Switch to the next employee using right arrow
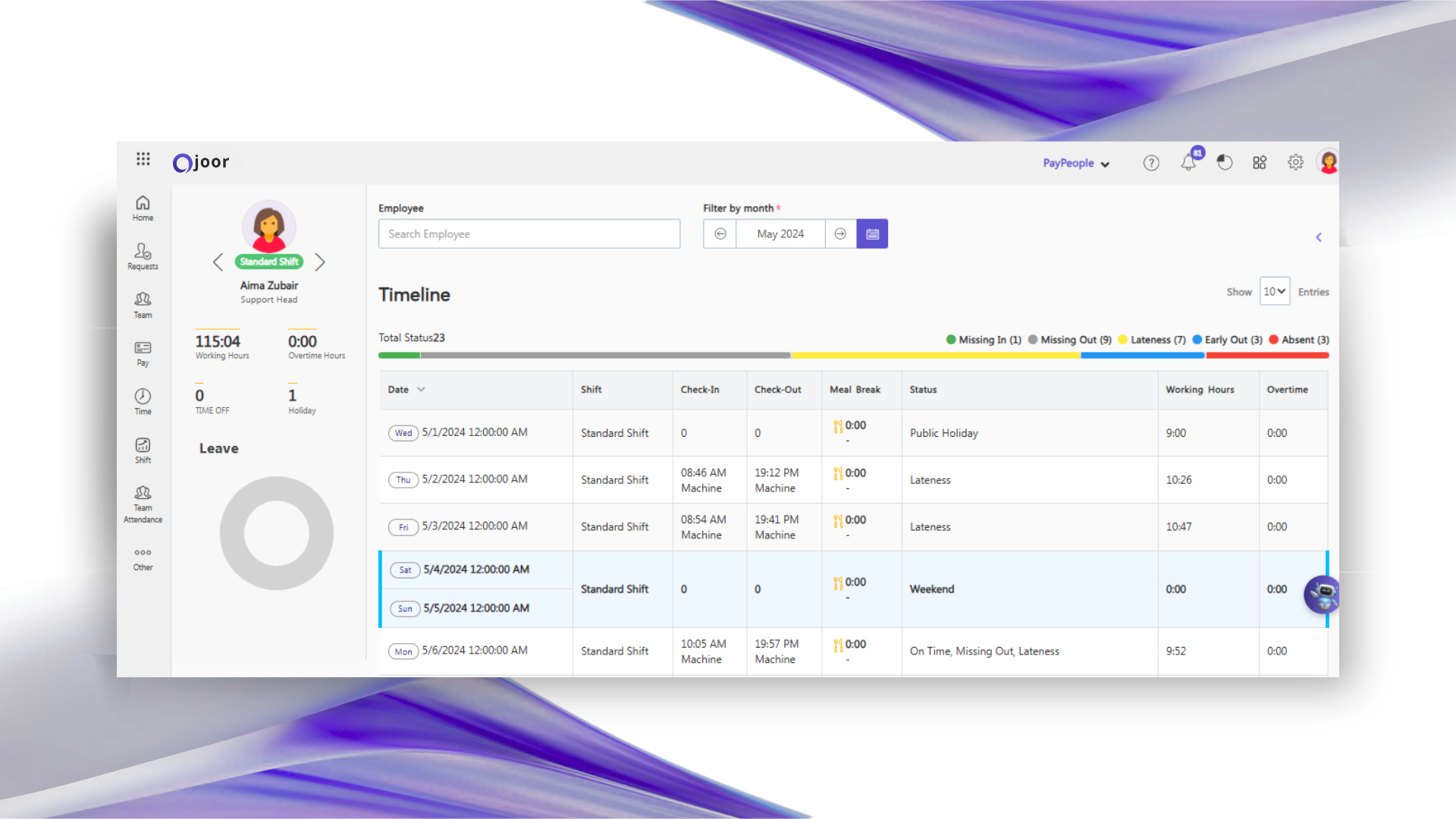1456x819 pixels. pyautogui.click(x=320, y=262)
